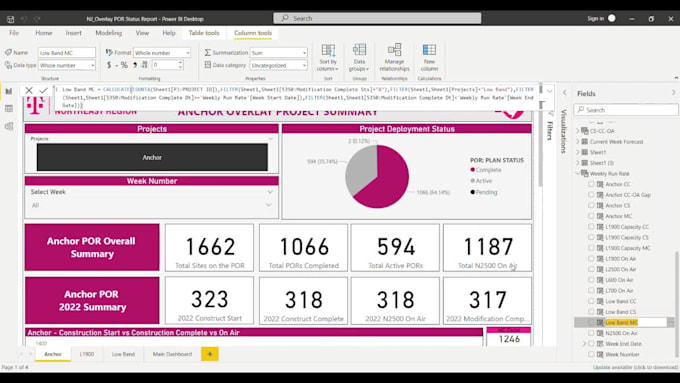Image resolution: width=680 pixels, height=383 pixels.
Task: Check the N2500 On Air checkbox
Action: [x=591, y=333]
